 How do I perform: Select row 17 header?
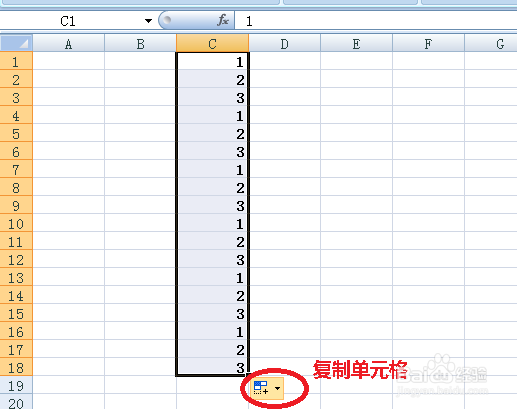click(x=16, y=349)
